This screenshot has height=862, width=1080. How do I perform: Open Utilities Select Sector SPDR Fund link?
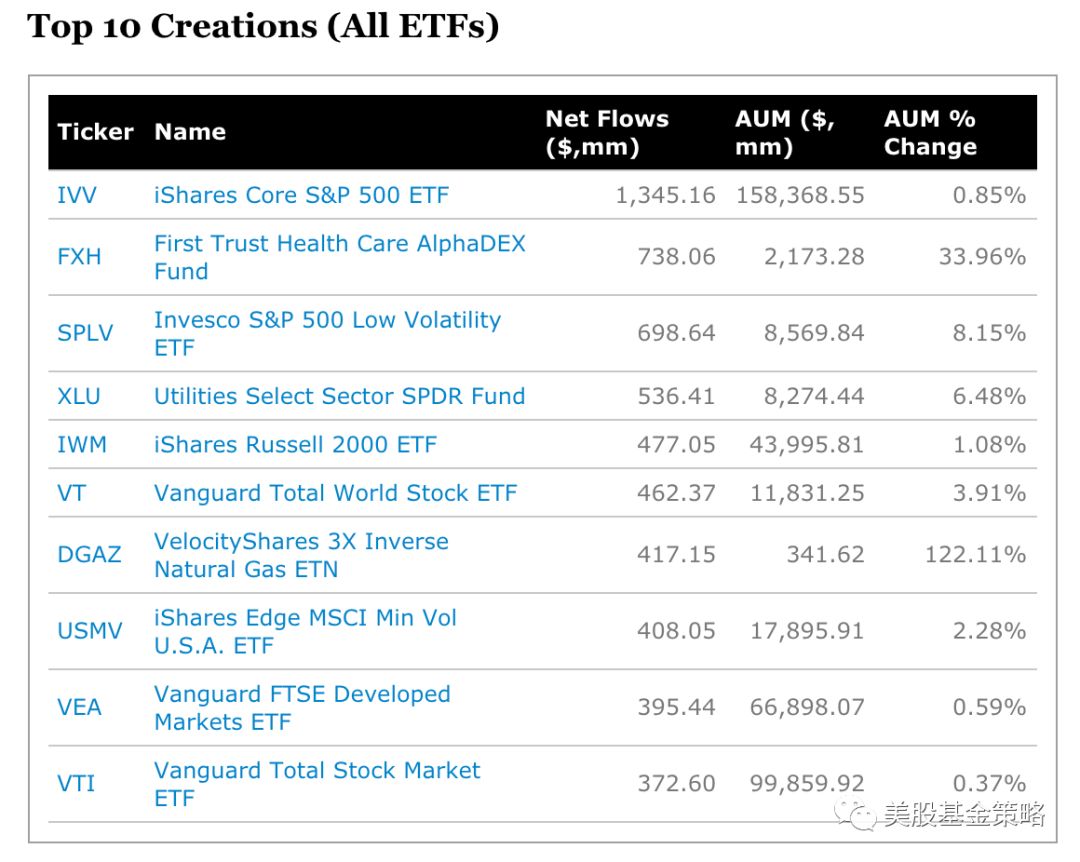[339, 396]
